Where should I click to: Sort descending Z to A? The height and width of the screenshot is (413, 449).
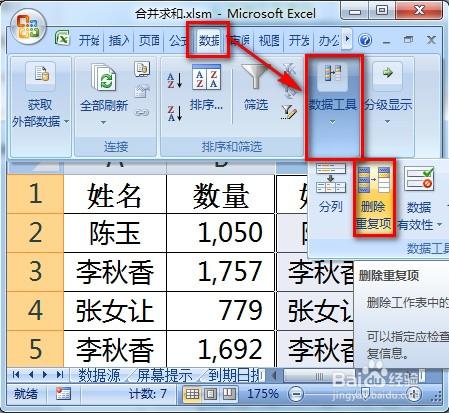click(x=175, y=113)
